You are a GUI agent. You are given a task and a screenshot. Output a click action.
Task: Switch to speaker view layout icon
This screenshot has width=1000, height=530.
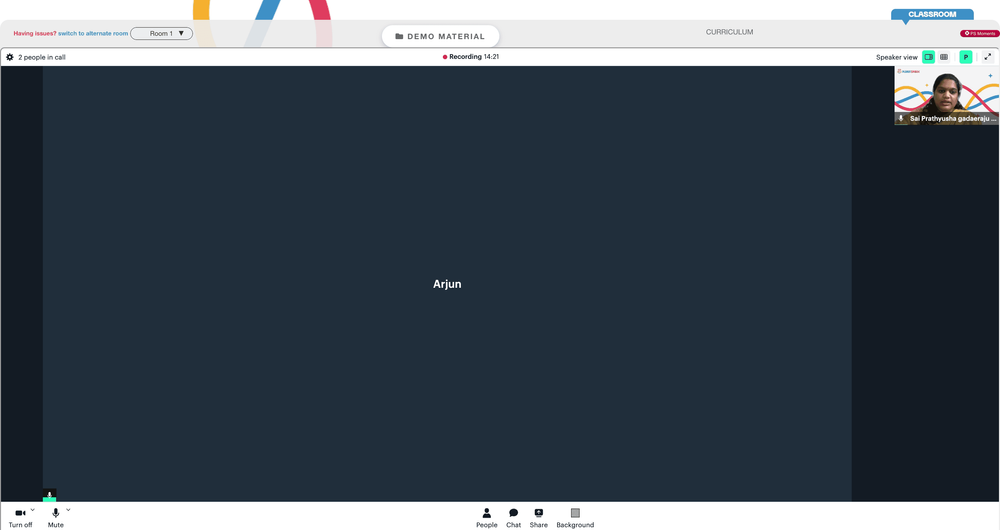tap(929, 57)
